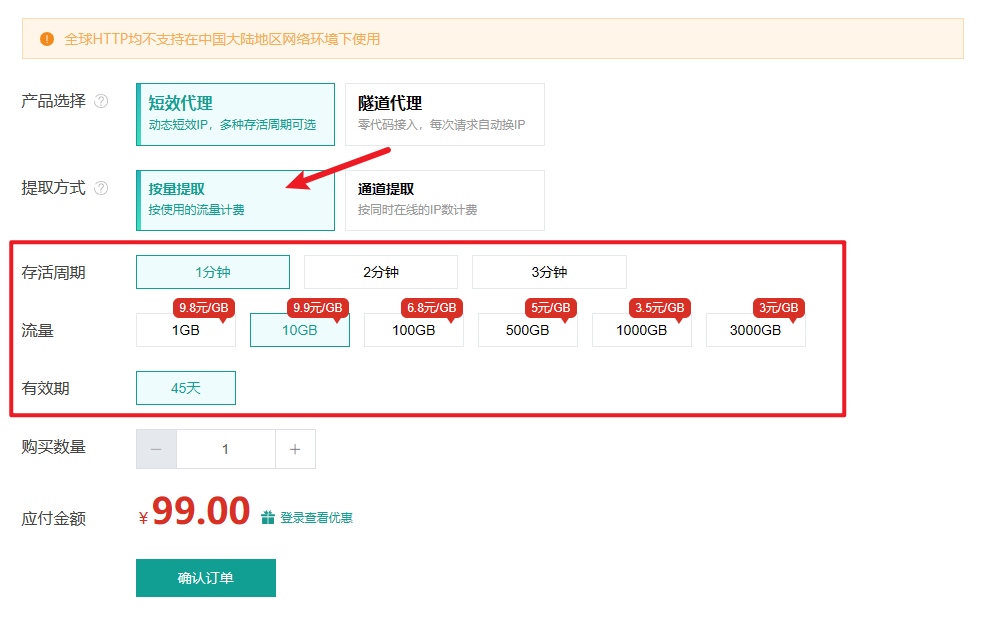Increase purchase quantity with plus button

click(x=295, y=450)
